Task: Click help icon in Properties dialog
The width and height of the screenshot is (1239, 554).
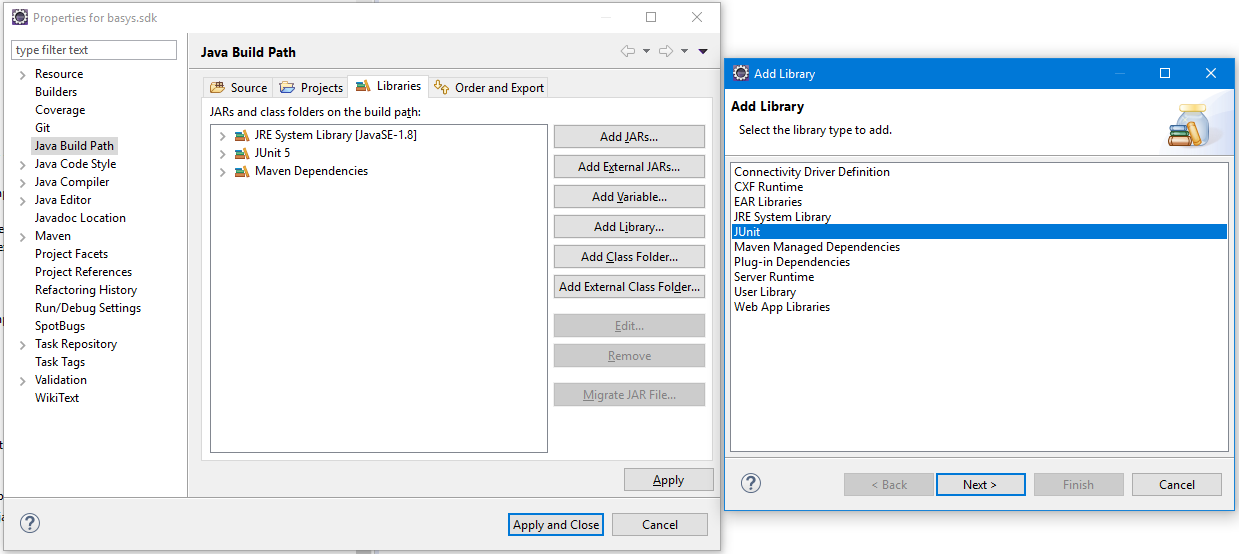Action: pos(30,523)
